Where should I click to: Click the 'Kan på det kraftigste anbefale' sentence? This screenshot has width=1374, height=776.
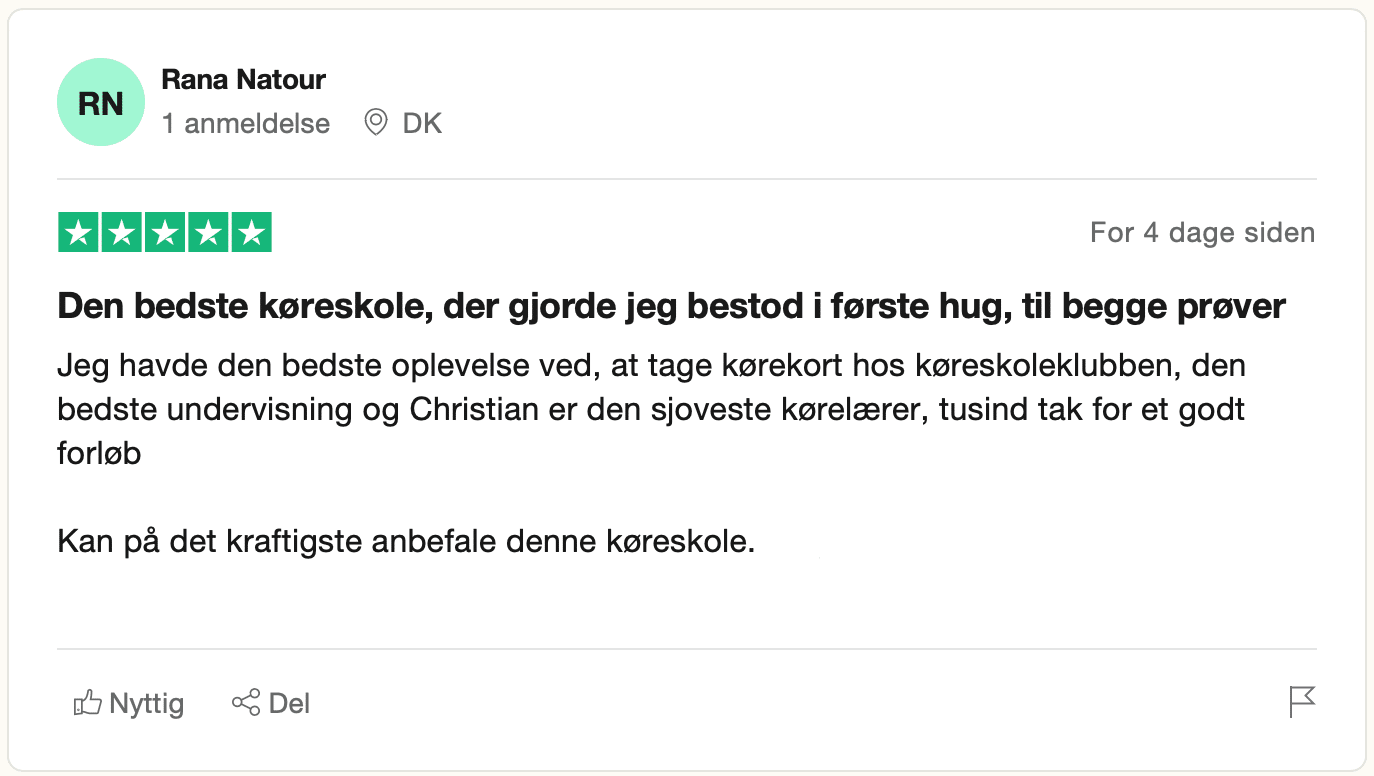coord(406,542)
